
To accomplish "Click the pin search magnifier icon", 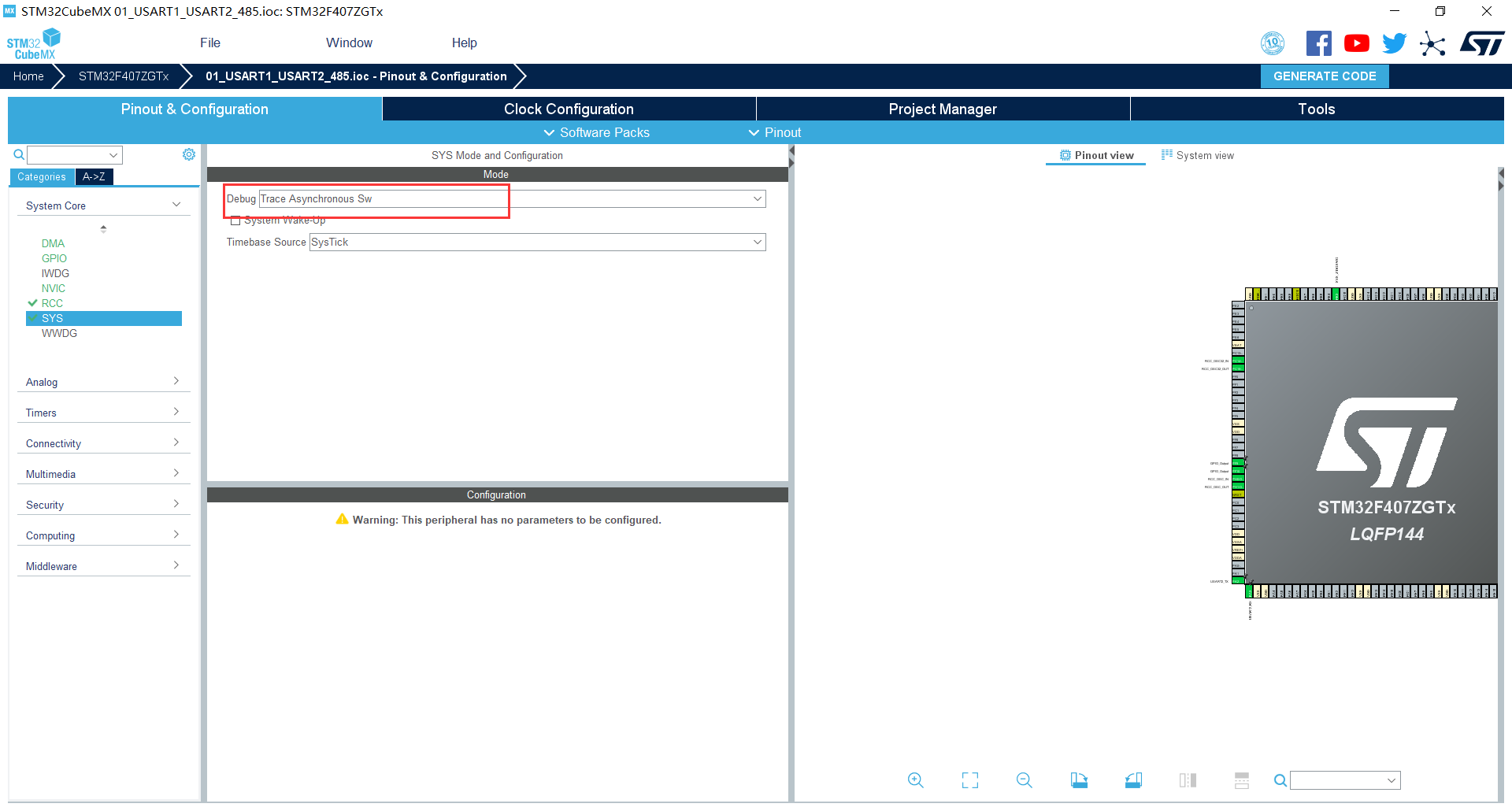I will coord(1280,780).
